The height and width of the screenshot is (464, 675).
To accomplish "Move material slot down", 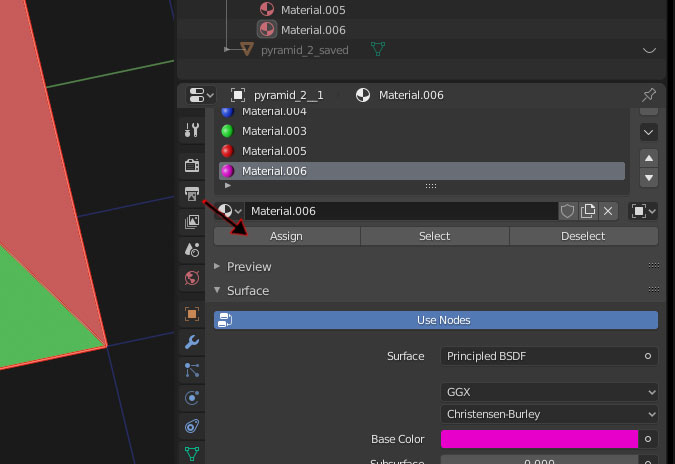I will pyautogui.click(x=648, y=178).
